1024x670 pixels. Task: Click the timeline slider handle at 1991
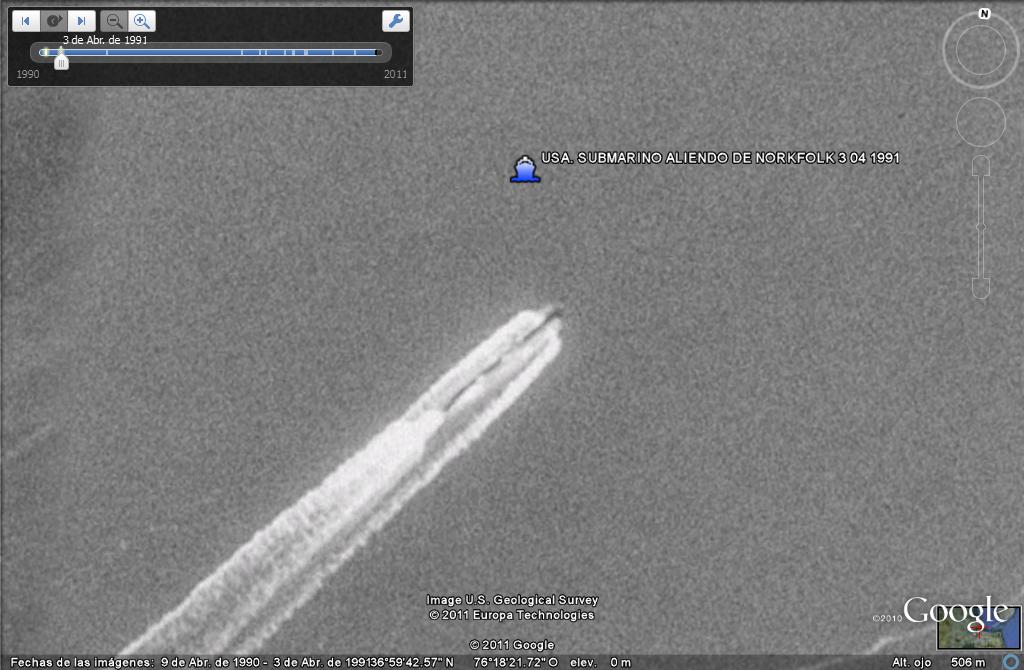(x=61, y=62)
